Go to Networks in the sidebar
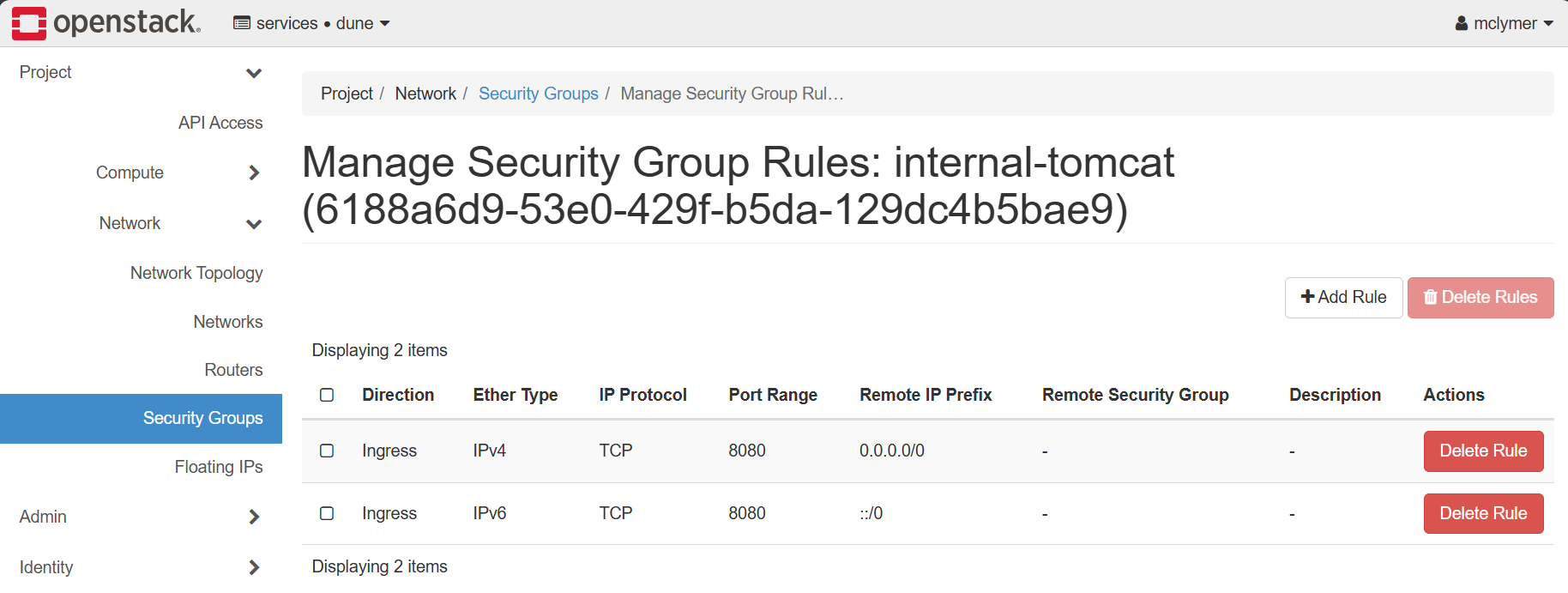Screen dimensions: 1568x593 click(x=228, y=322)
